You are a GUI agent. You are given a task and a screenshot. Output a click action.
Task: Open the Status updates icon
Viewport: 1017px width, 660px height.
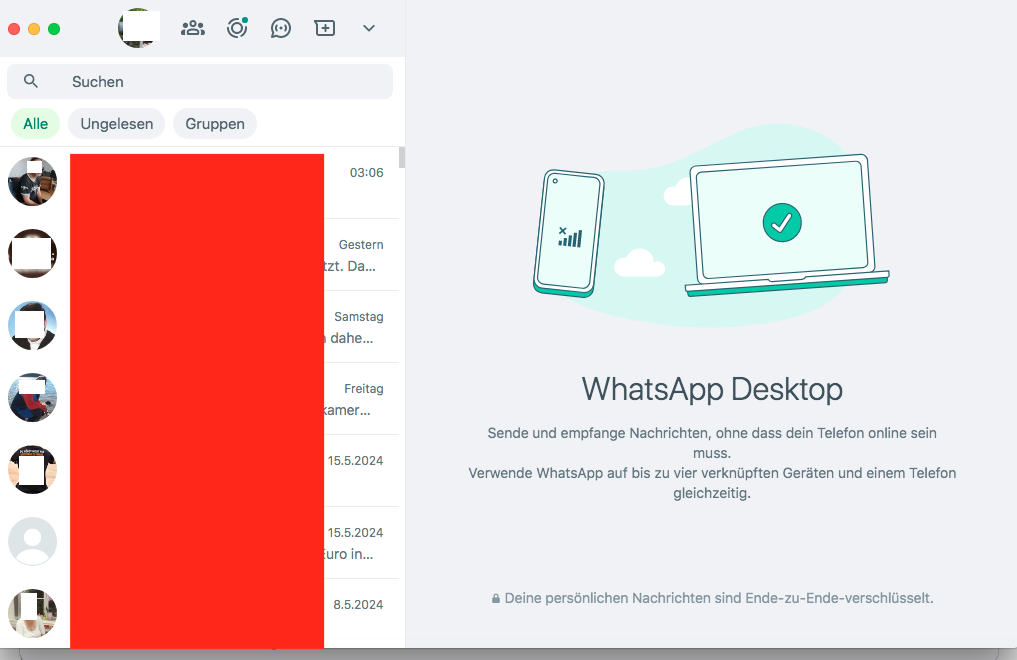point(237,28)
